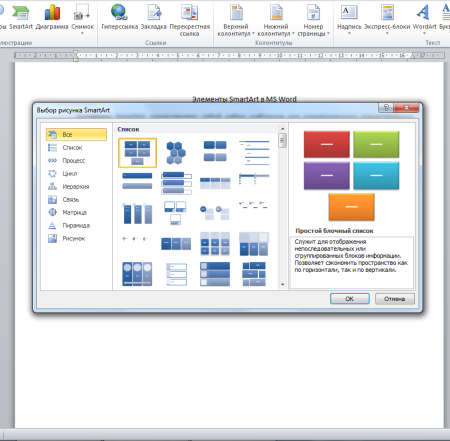This screenshot has width=450, height=441.
Task: Choose the grouped grid list layout
Action: click(x=215, y=244)
